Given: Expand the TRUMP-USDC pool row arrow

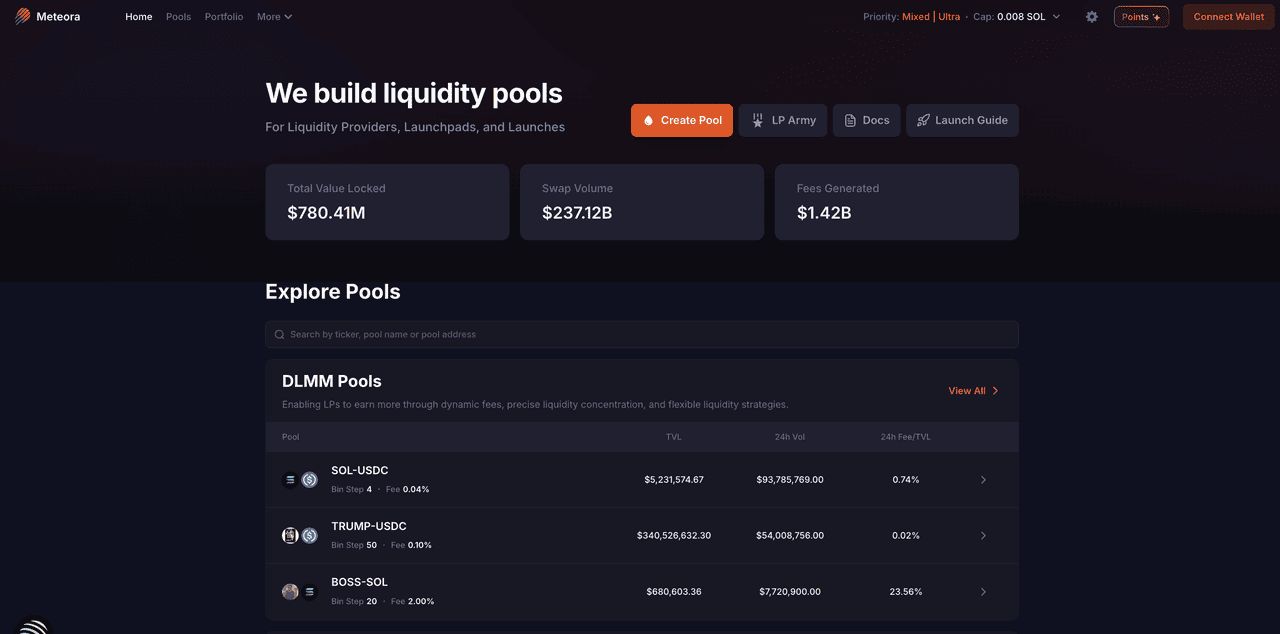Looking at the screenshot, I should pos(983,536).
